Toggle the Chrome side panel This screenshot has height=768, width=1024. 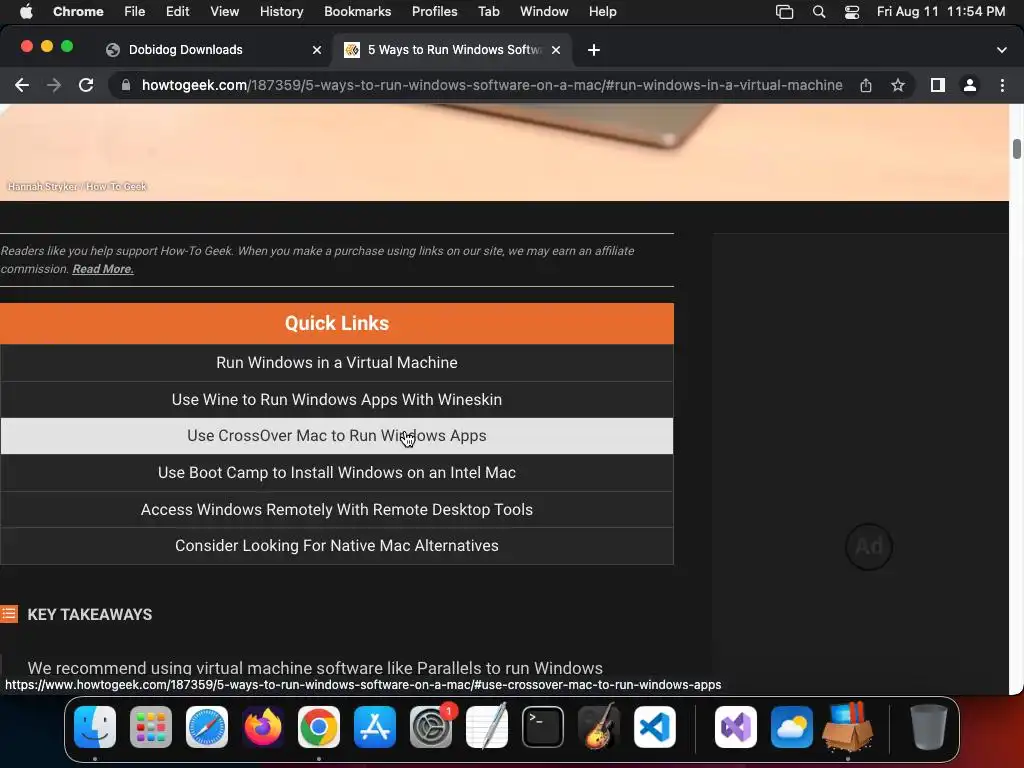click(938, 85)
